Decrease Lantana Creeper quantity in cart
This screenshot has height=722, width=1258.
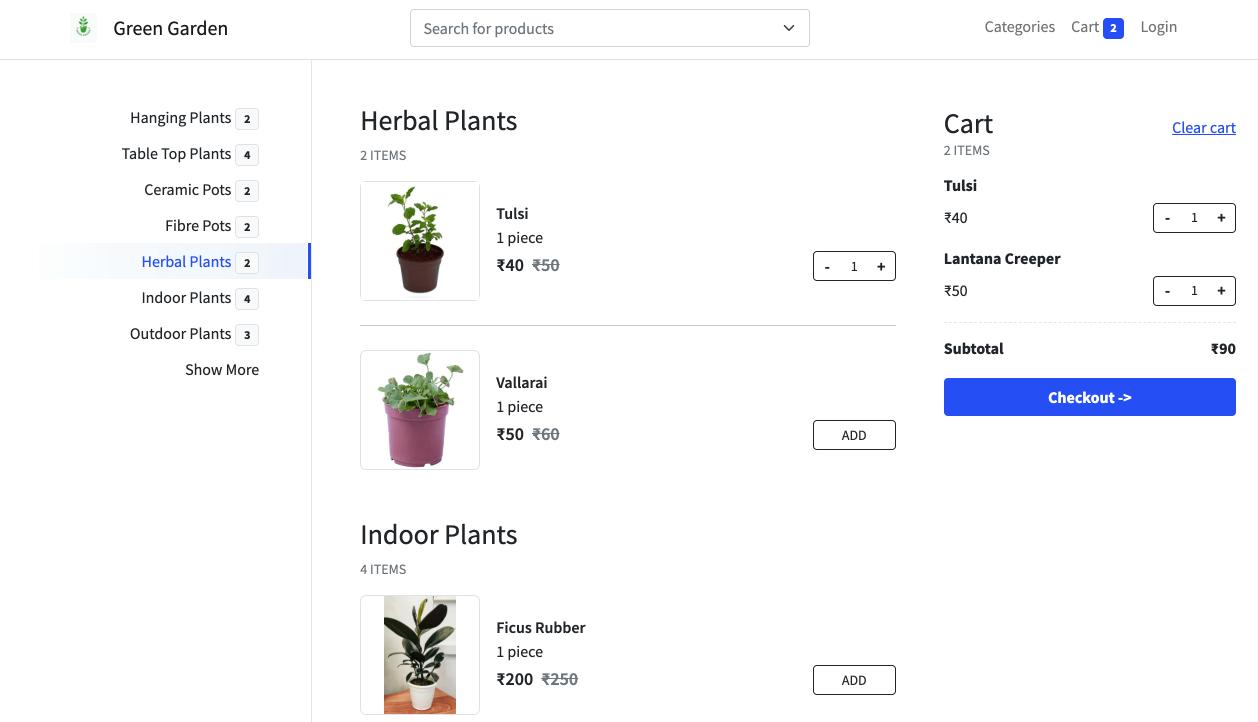coord(1167,291)
